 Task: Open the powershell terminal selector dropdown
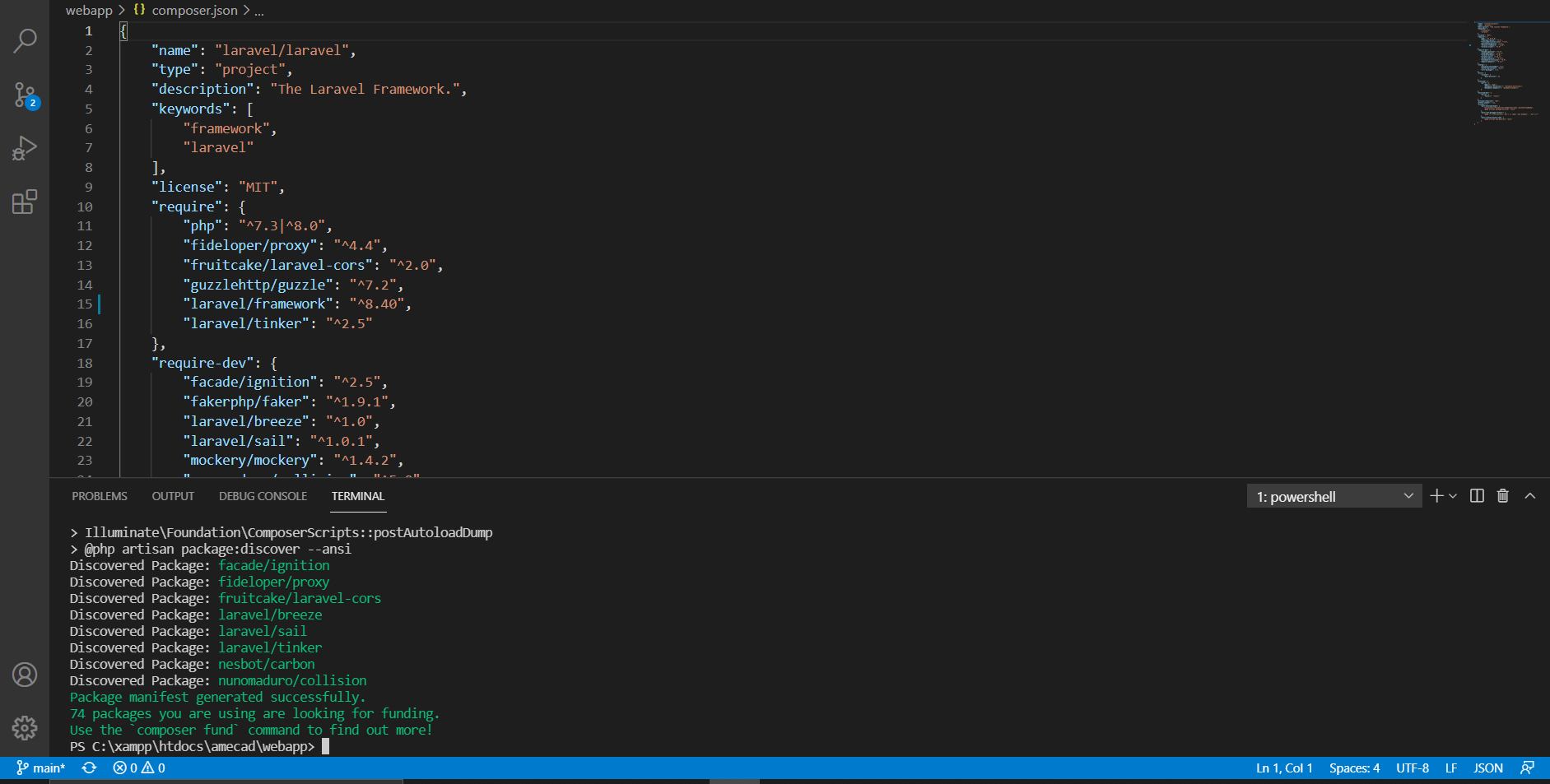tap(1334, 496)
